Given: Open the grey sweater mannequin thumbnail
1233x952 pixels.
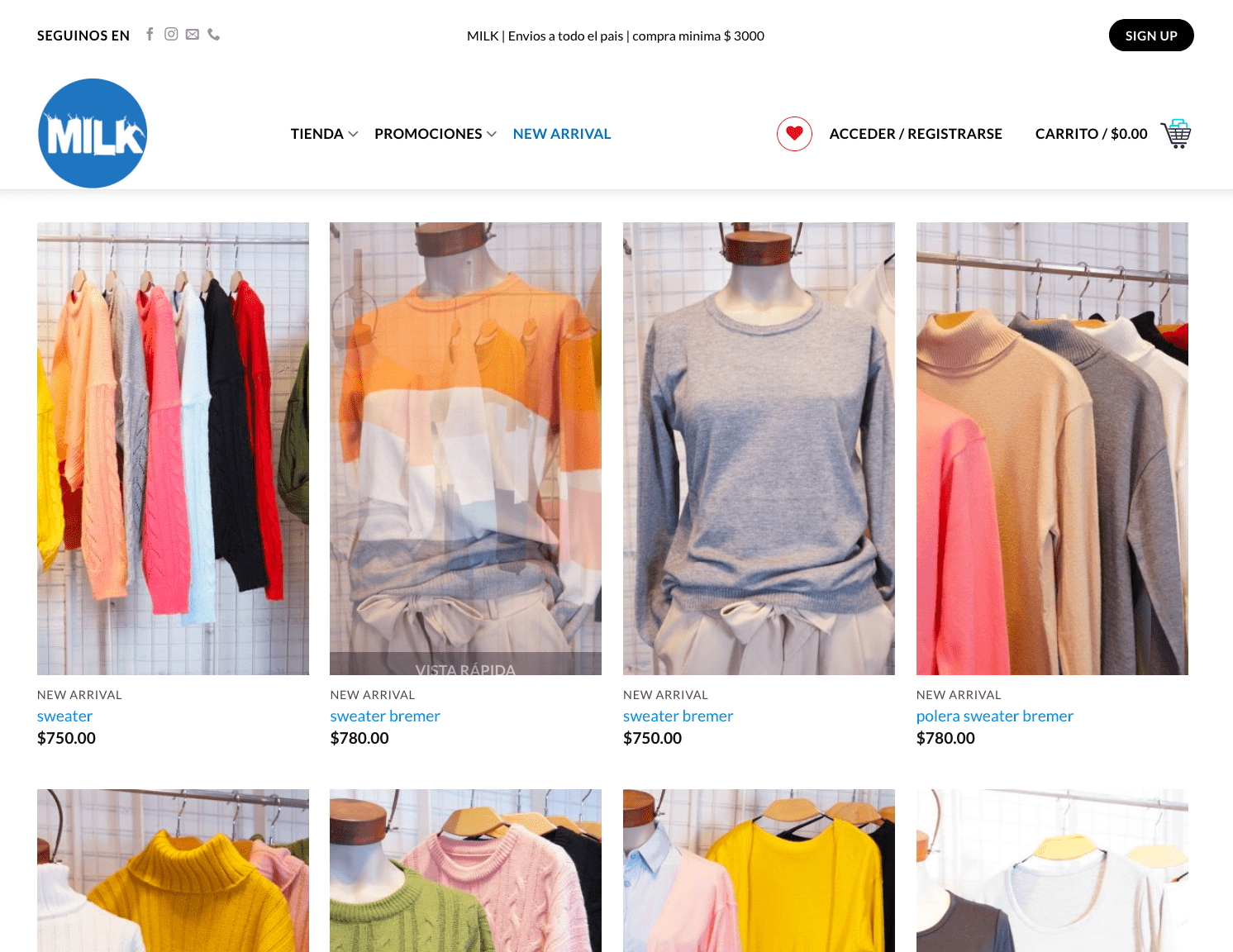Looking at the screenshot, I should (x=759, y=449).
